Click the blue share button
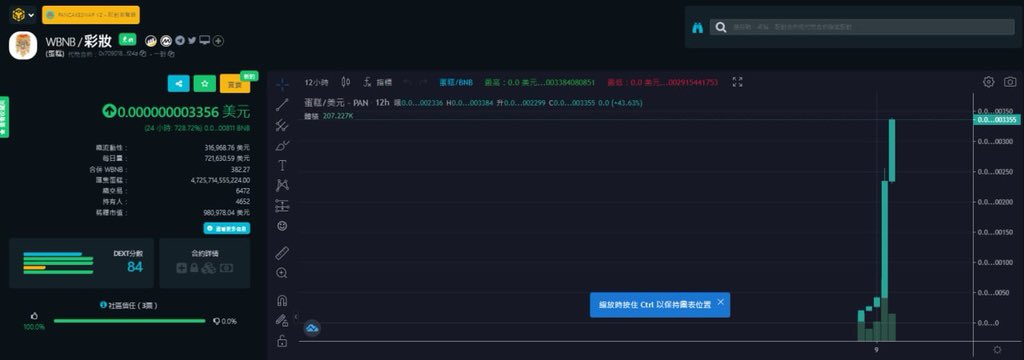Viewport: 1024px width, 360px height. pyautogui.click(x=179, y=83)
